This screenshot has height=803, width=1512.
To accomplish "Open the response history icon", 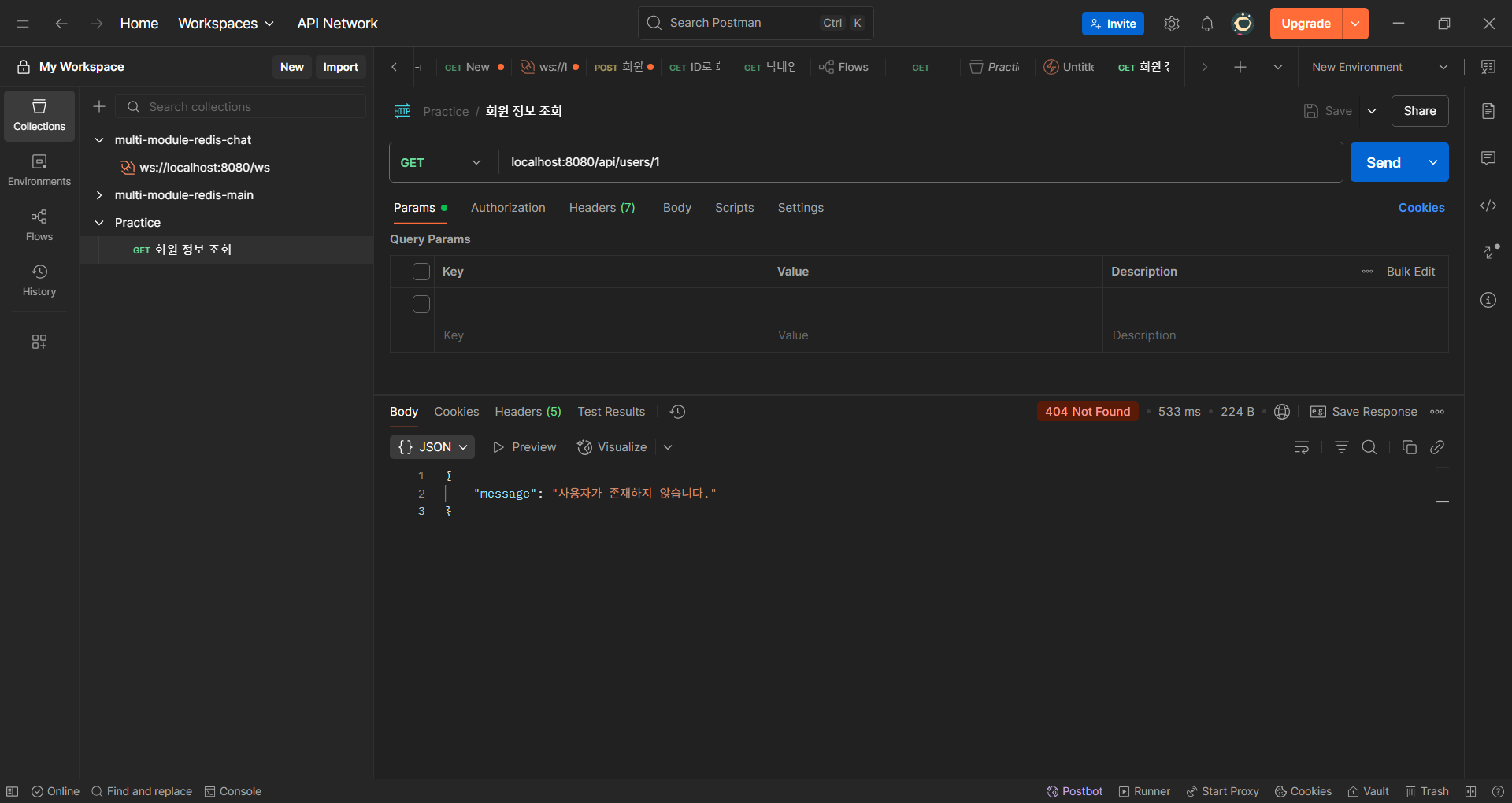I will [x=677, y=412].
